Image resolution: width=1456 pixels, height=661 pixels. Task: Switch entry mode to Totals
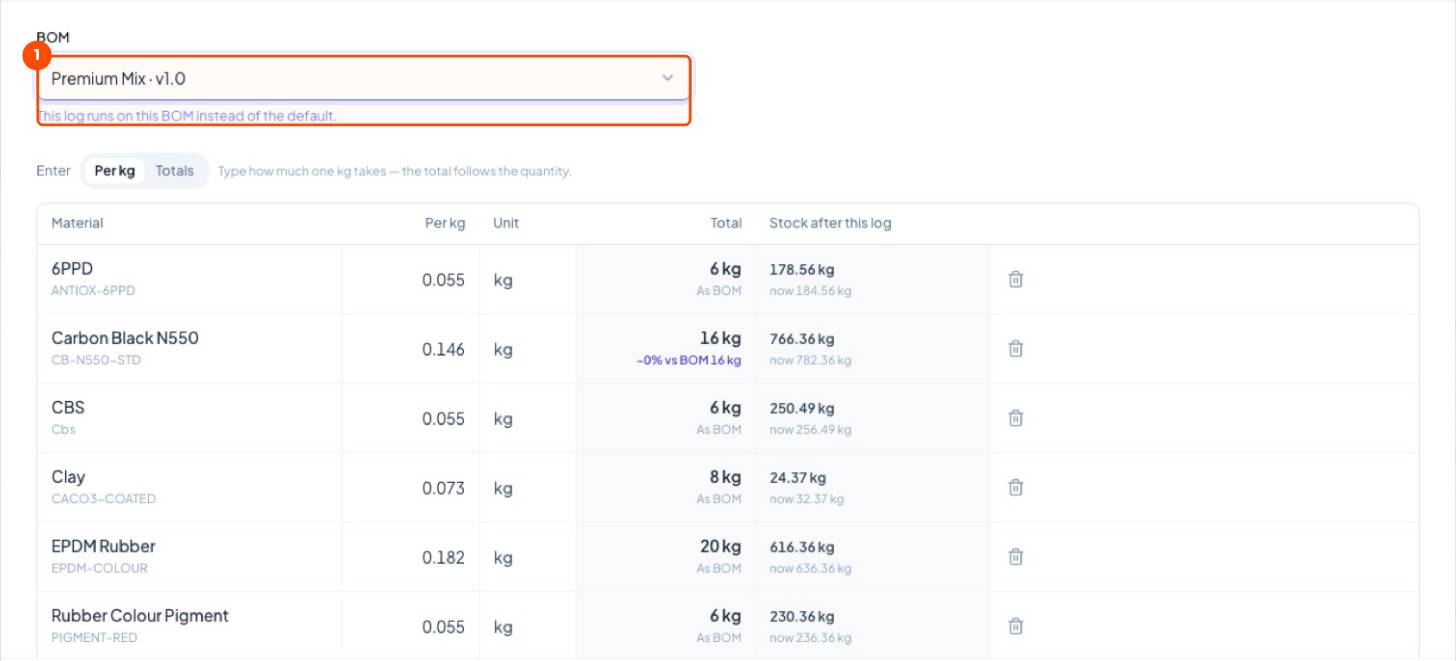coord(175,171)
